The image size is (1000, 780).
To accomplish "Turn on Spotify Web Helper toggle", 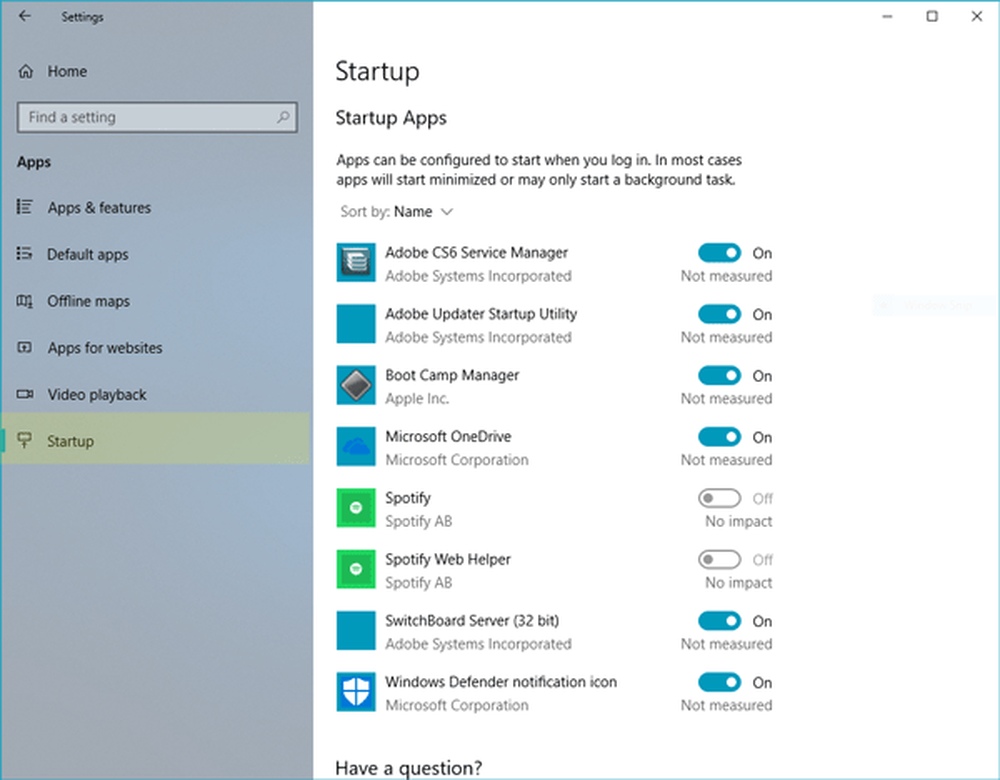I will point(719,559).
